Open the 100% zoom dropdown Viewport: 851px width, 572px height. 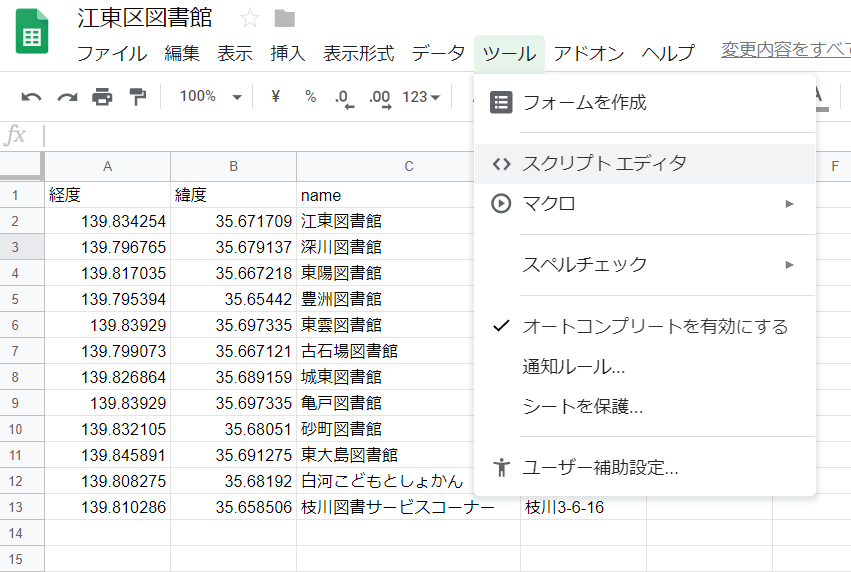pos(211,97)
